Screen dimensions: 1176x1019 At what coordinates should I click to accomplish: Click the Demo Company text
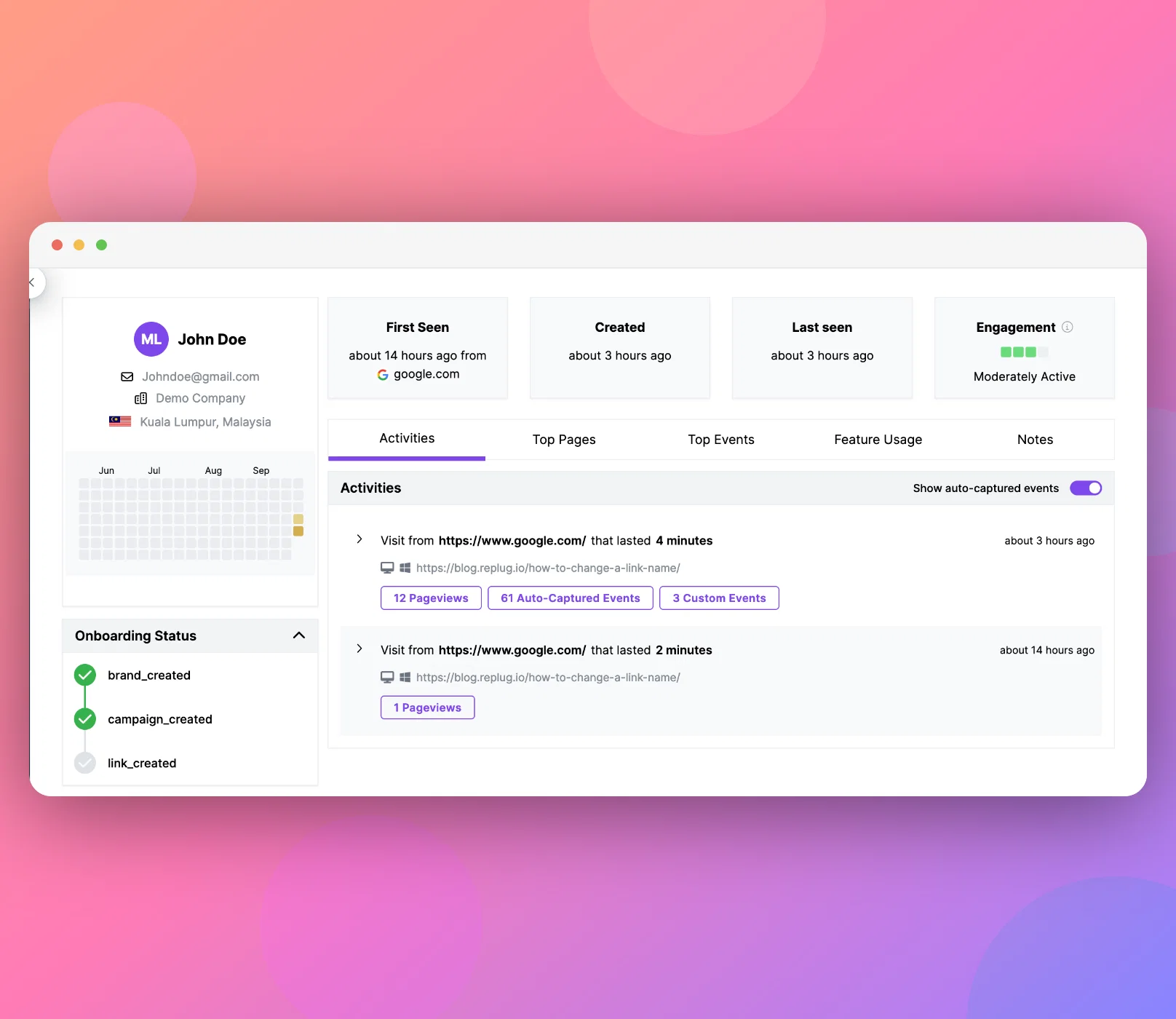coord(201,399)
